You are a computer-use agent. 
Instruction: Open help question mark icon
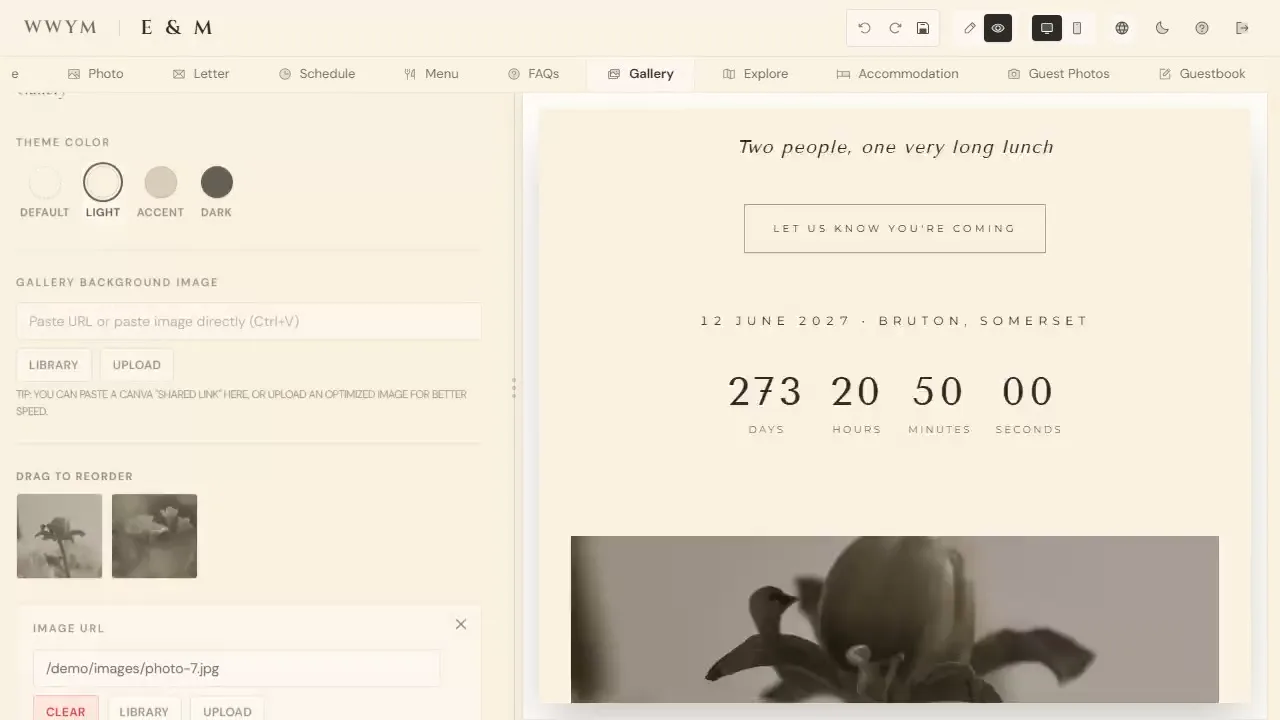[1202, 28]
